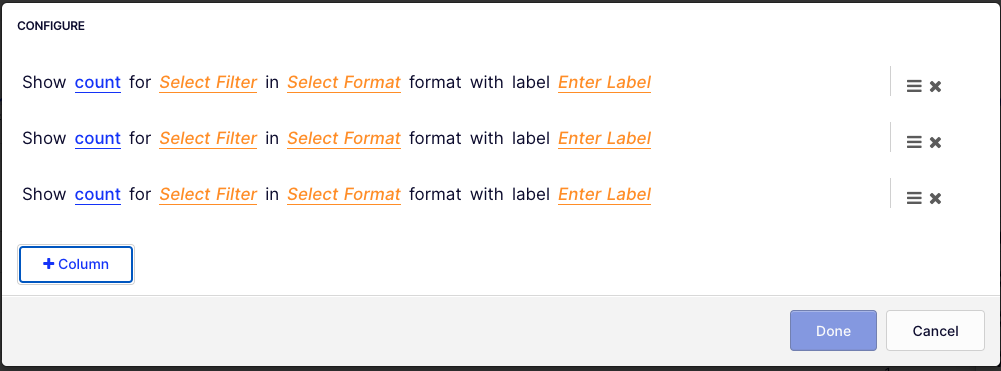Open the count dropdown in third row
1001x371 pixels.
[98, 194]
